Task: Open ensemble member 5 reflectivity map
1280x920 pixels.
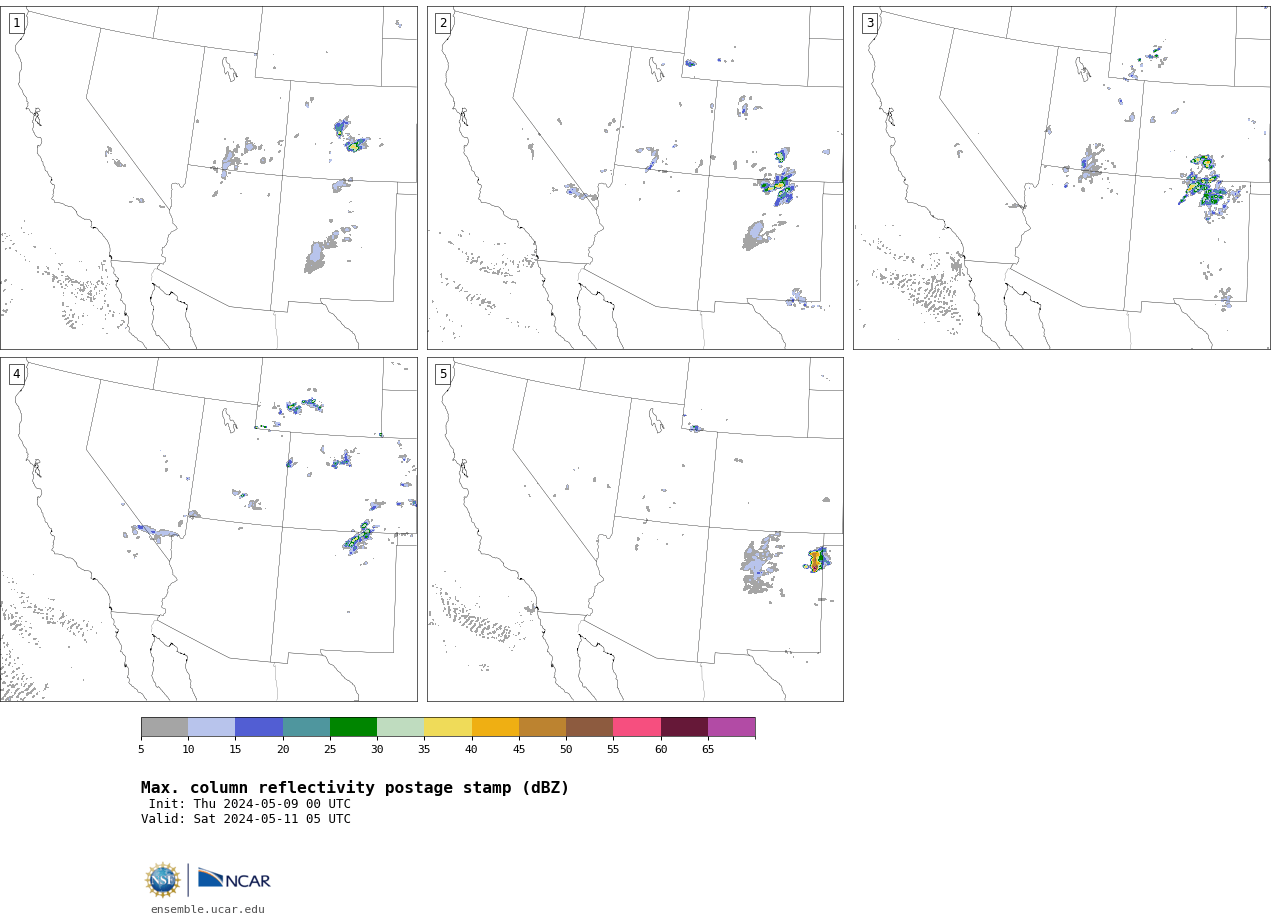Action: click(x=635, y=530)
